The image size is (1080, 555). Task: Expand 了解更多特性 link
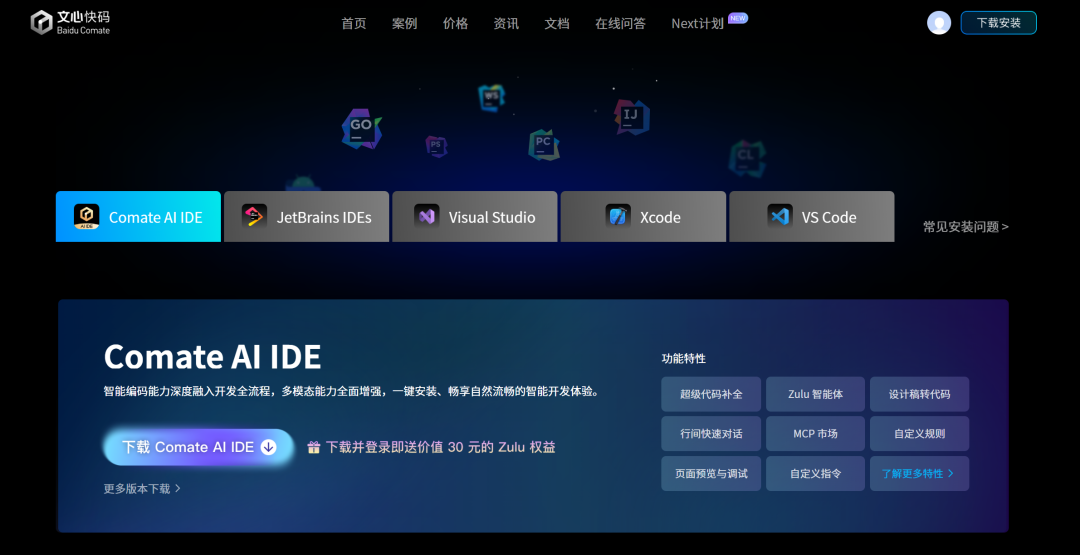click(918, 473)
